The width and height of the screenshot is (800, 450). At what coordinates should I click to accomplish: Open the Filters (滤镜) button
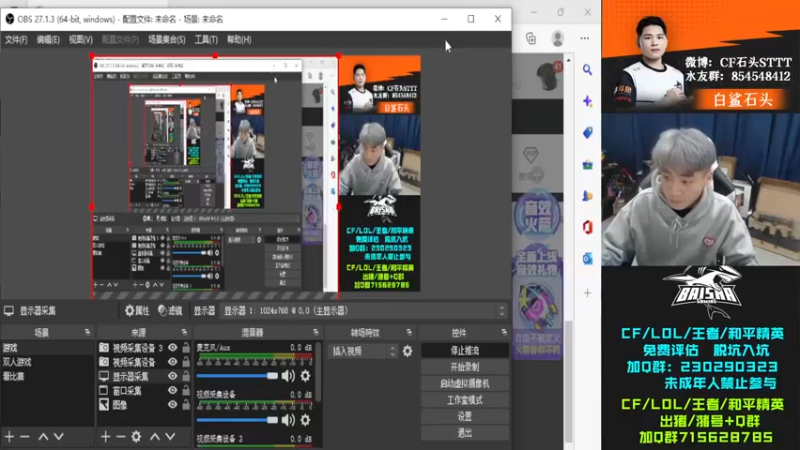[170, 311]
